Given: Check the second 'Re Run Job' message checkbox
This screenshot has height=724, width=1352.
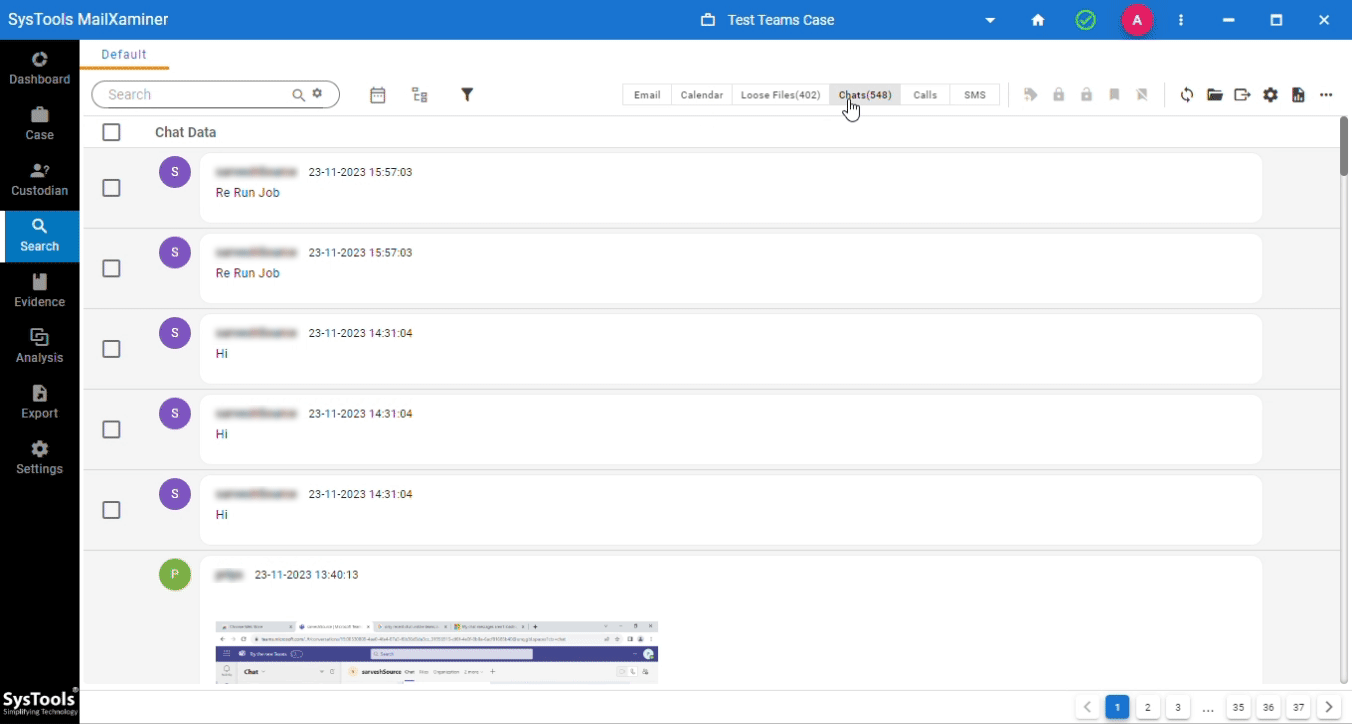Looking at the screenshot, I should [x=111, y=269].
